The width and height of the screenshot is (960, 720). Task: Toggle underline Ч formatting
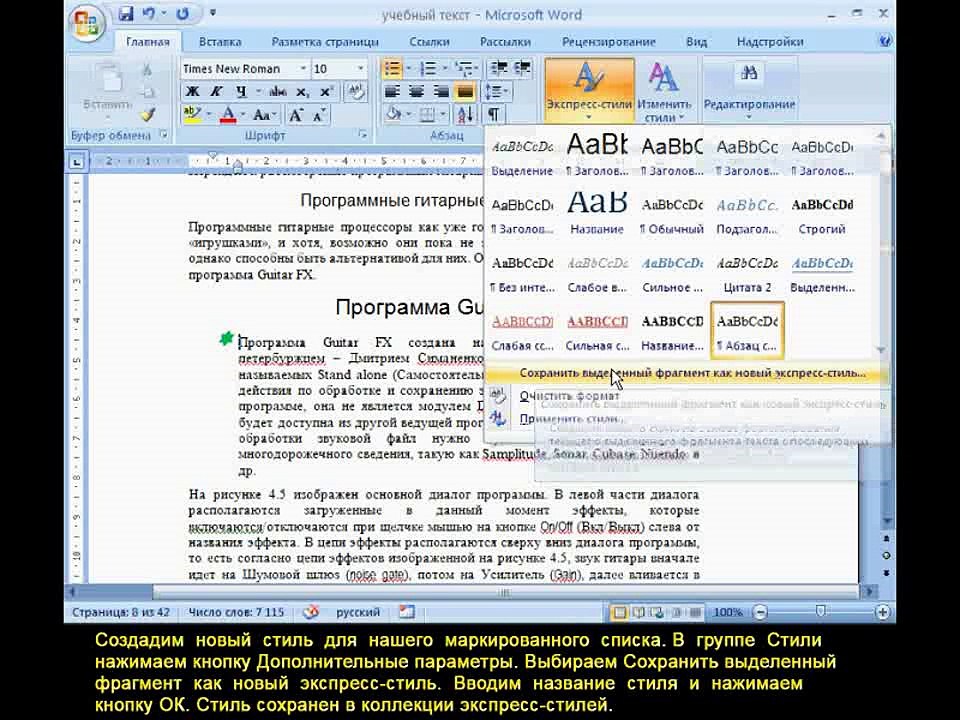(x=241, y=92)
